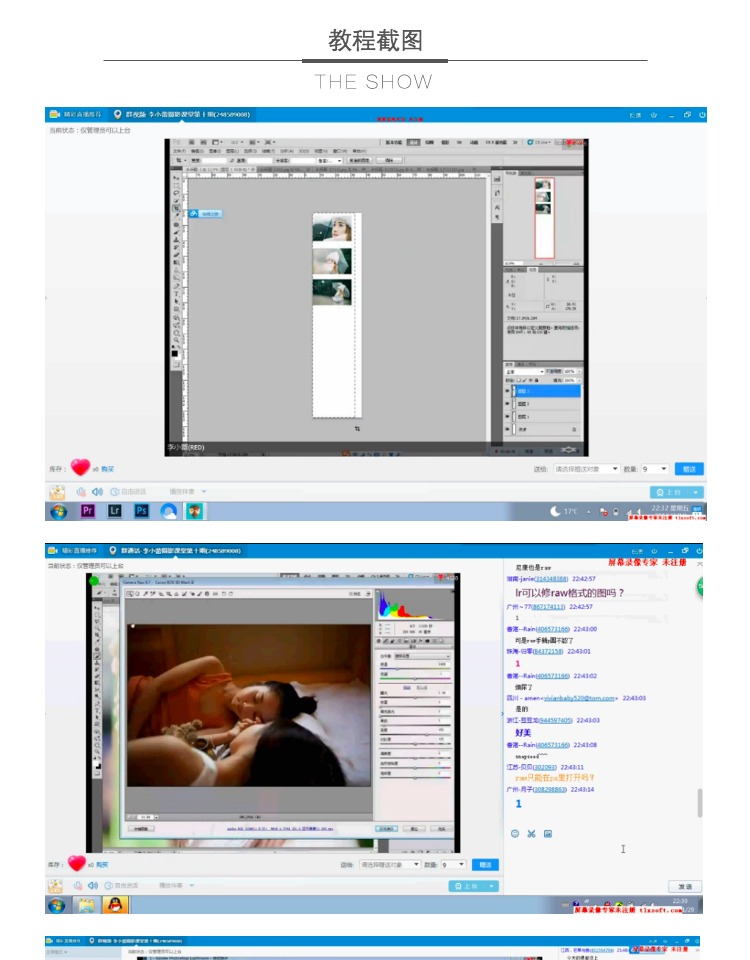Click 赠送 button in first screenshot

coord(689,469)
